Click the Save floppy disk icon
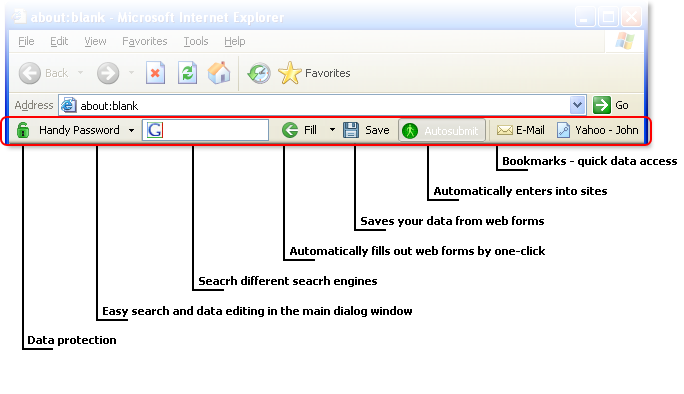 pyautogui.click(x=351, y=130)
